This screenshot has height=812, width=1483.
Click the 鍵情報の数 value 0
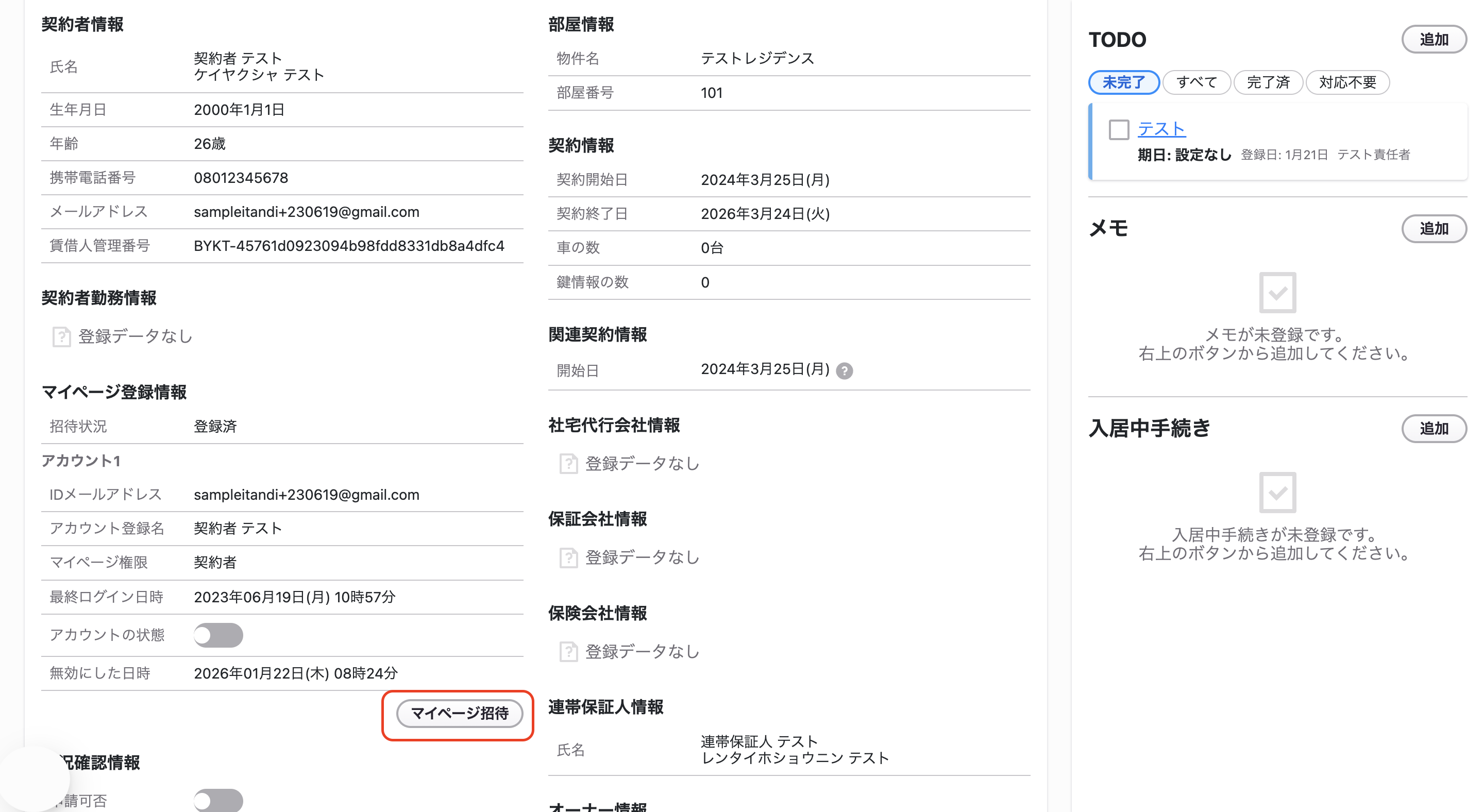[705, 282]
